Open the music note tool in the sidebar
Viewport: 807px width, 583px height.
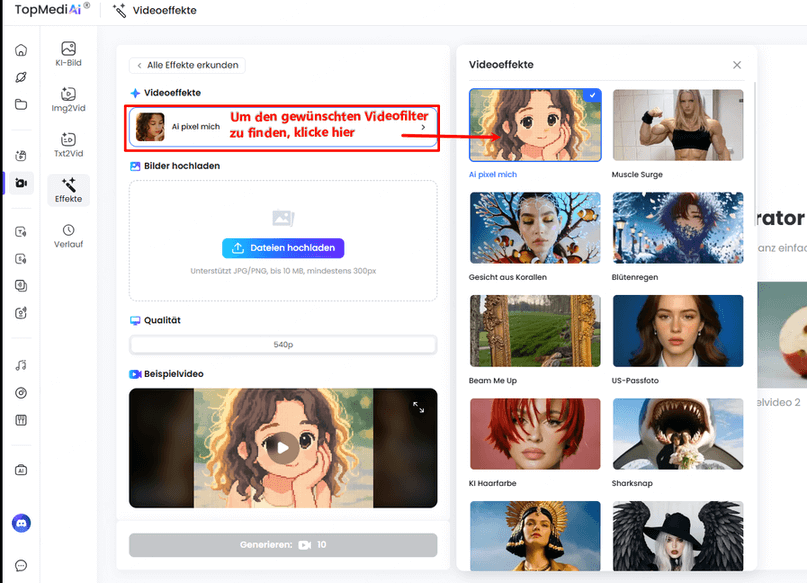pos(21,366)
